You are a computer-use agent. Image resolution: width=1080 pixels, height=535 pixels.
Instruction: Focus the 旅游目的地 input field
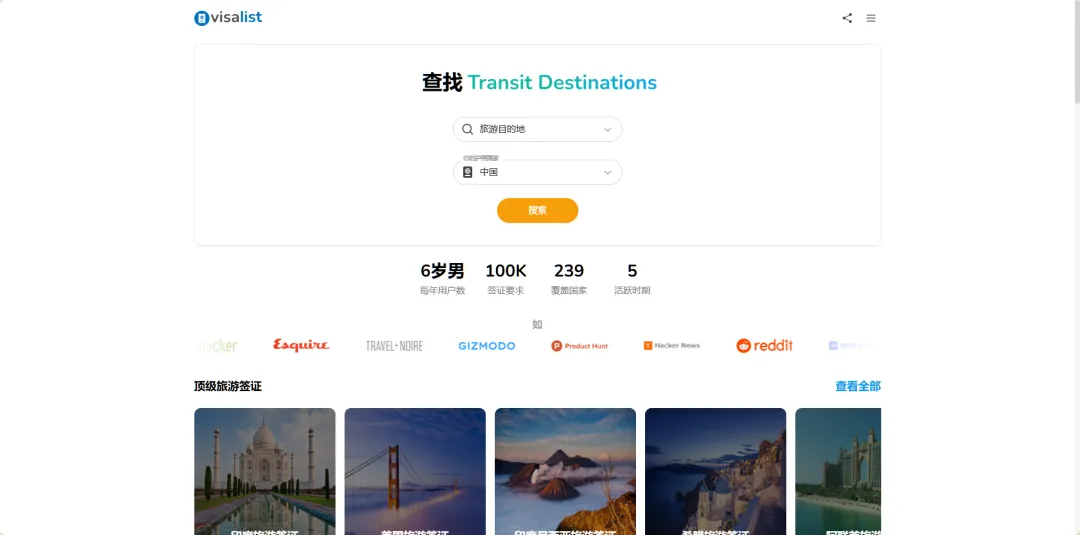537,129
